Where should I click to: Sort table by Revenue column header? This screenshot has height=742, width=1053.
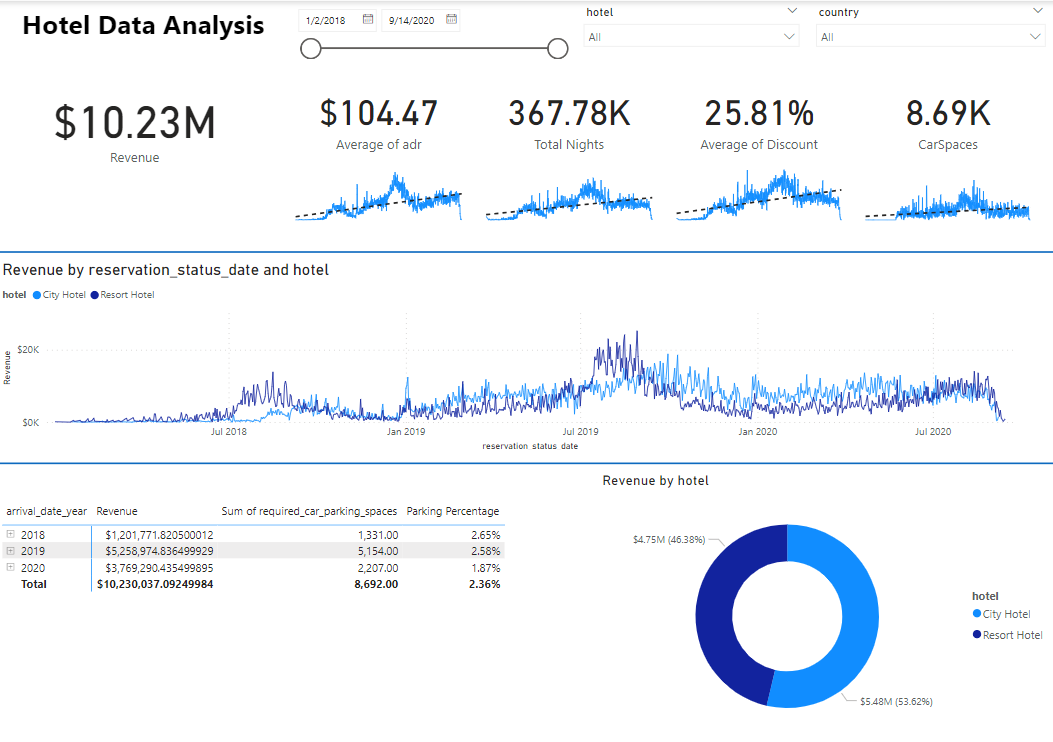pyautogui.click(x=117, y=511)
